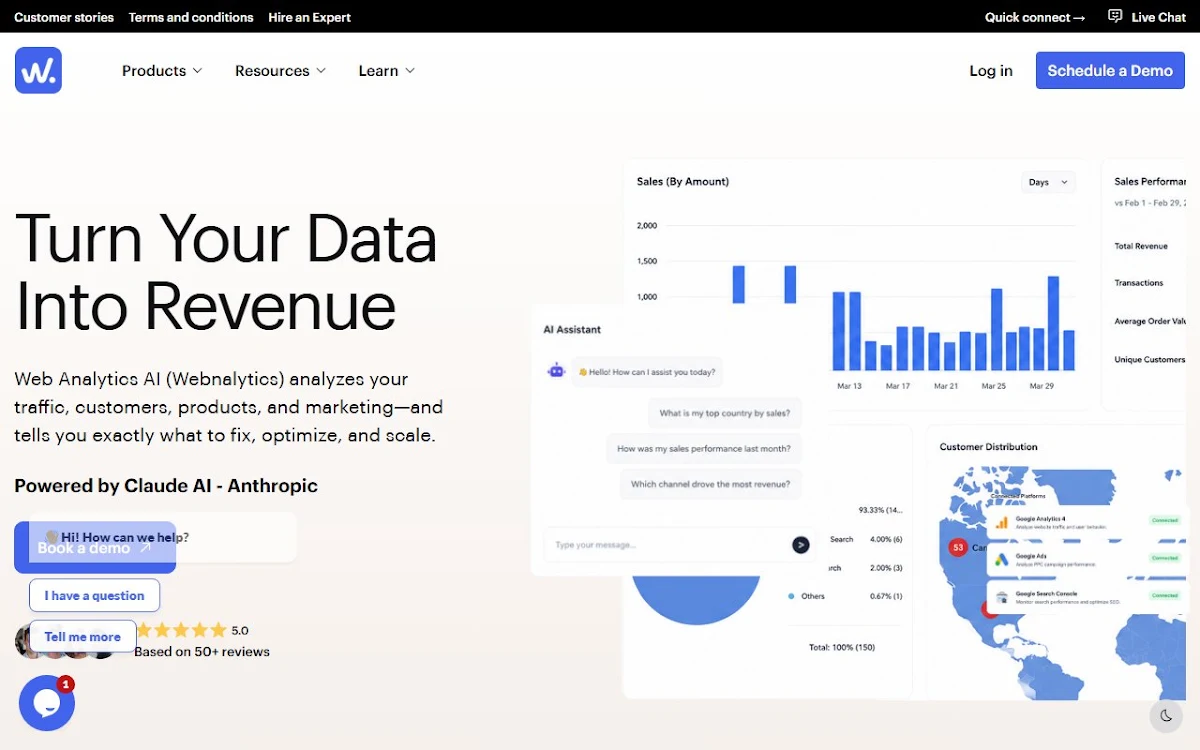Click 'Powered by Claude AI - Anthropic' text
The image size is (1200, 750).
click(x=166, y=486)
